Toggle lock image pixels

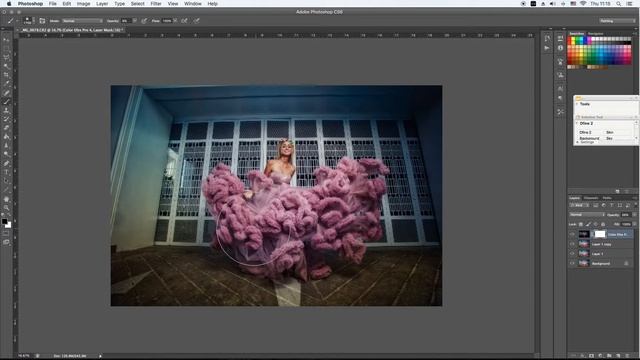click(x=588, y=224)
